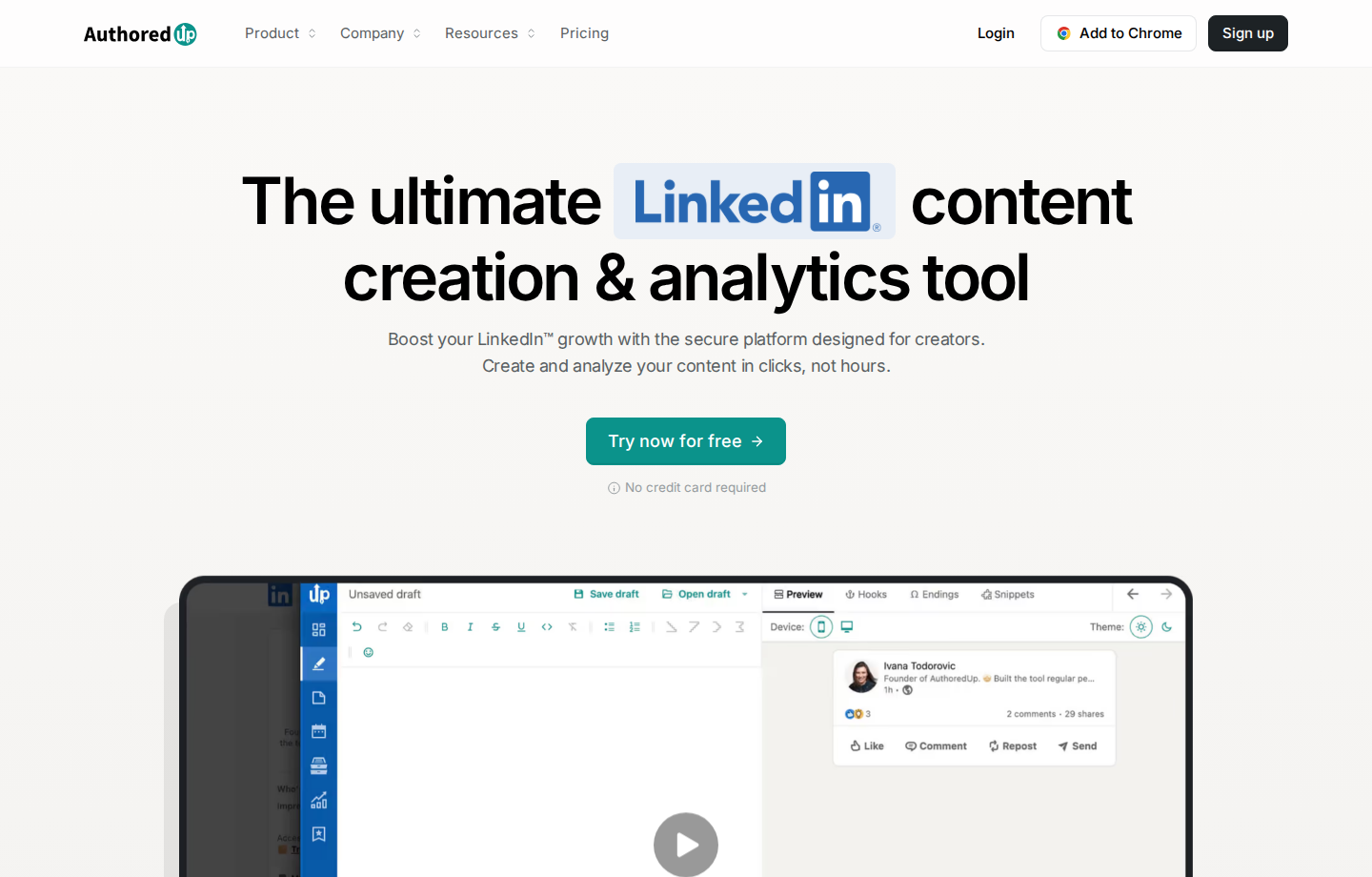Switch to the Preview tab
The height and width of the screenshot is (877, 1372).
798,595
